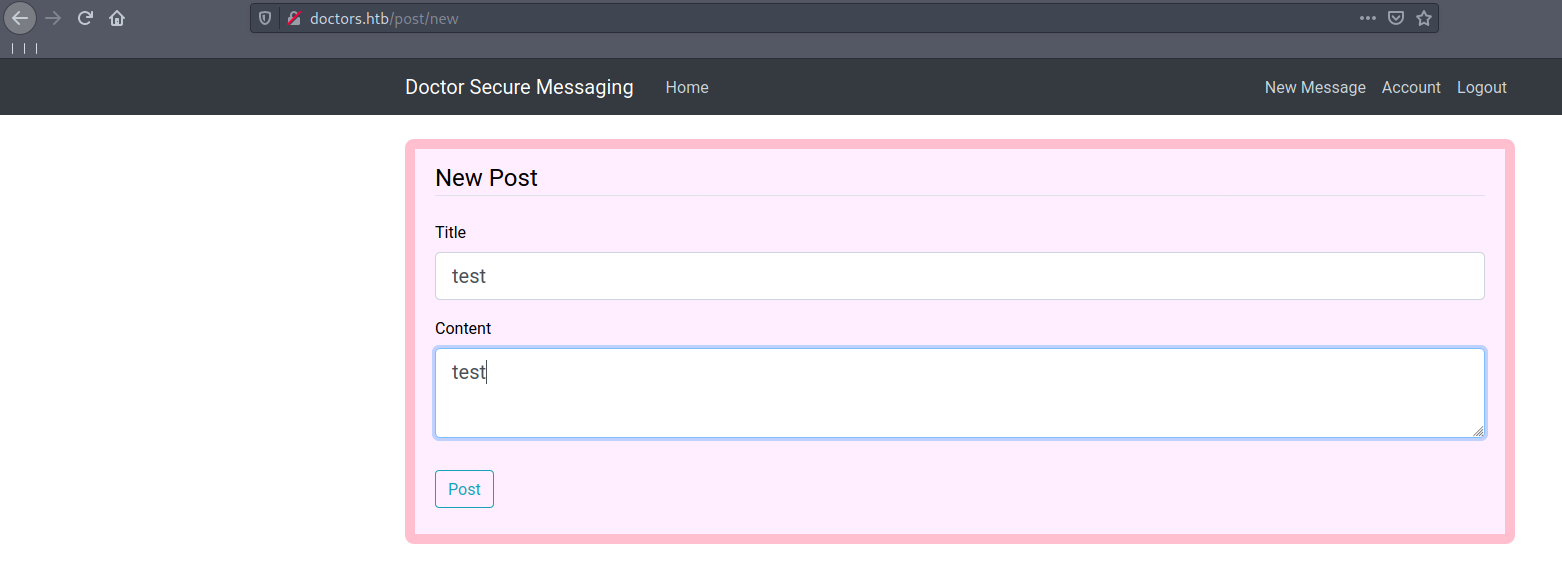Go back using the browser back arrow
This screenshot has height=587, width=1562.
(x=20, y=18)
